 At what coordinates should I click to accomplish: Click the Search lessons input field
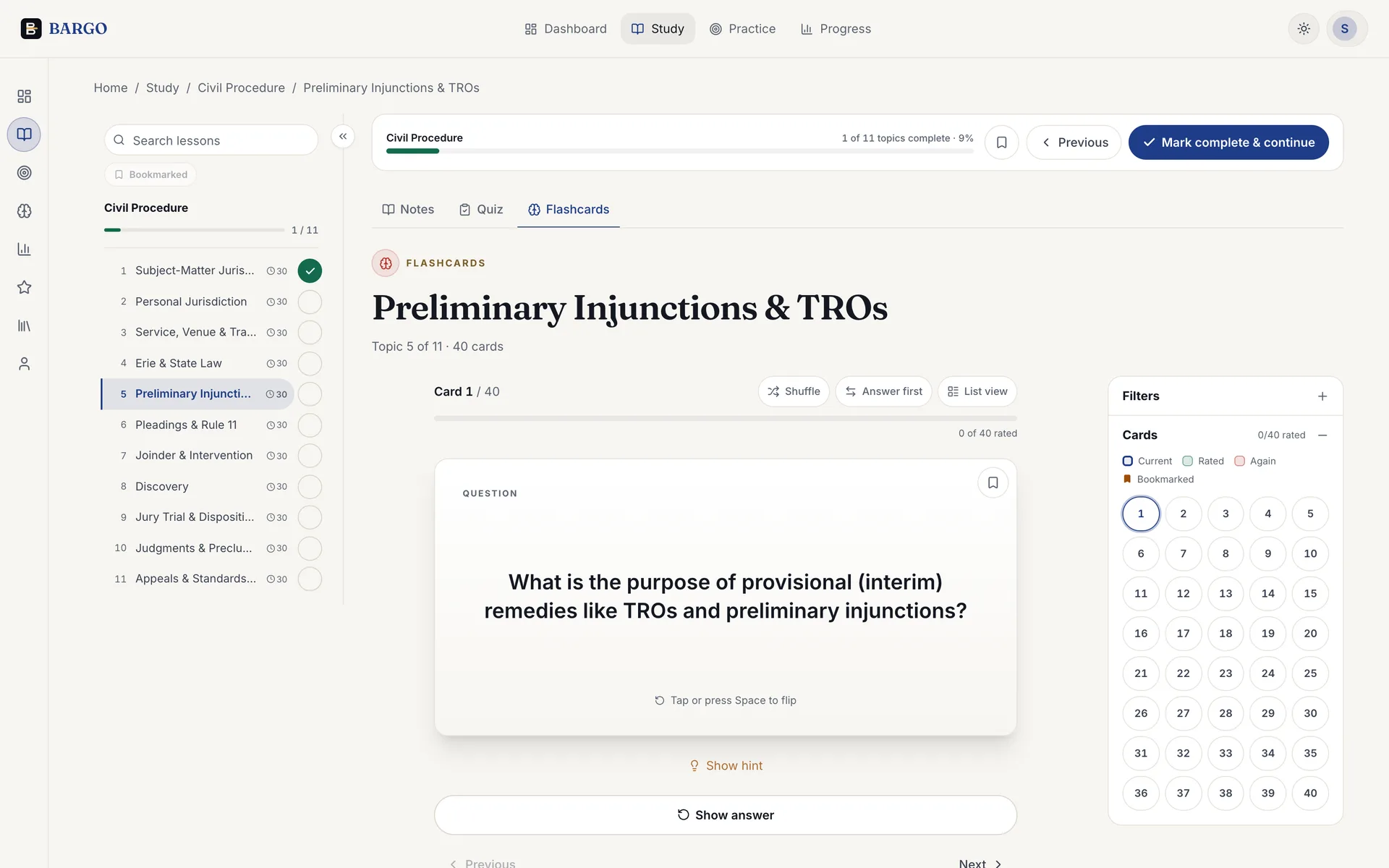(x=211, y=140)
